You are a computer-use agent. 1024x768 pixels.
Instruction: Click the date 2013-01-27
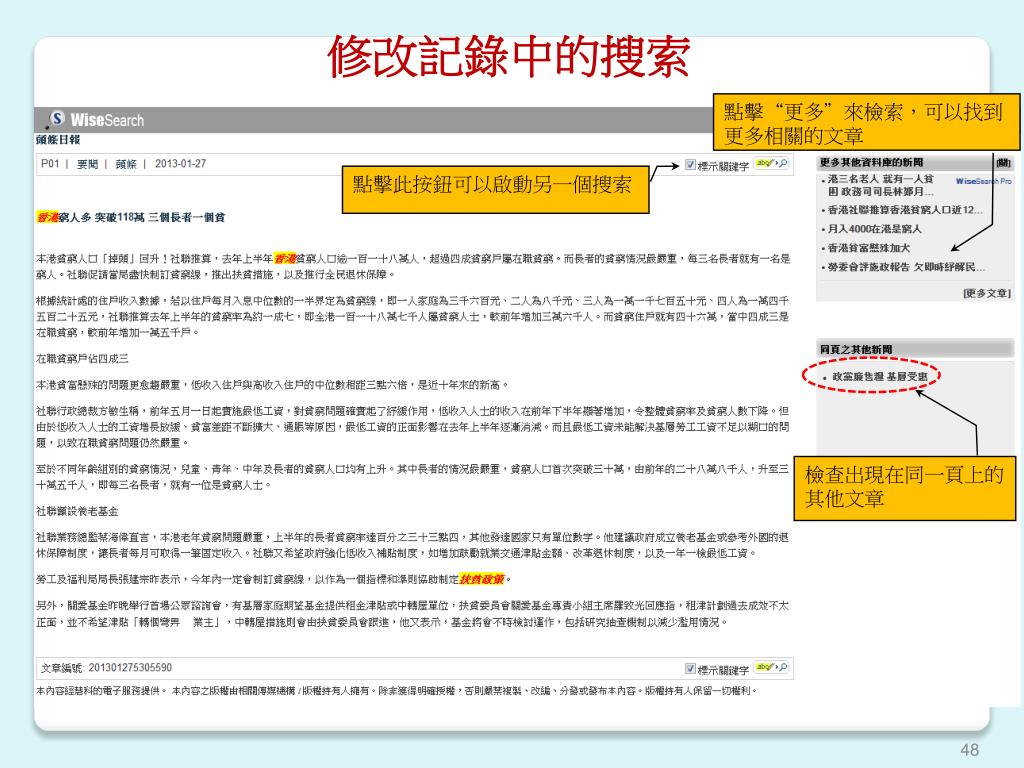180,163
